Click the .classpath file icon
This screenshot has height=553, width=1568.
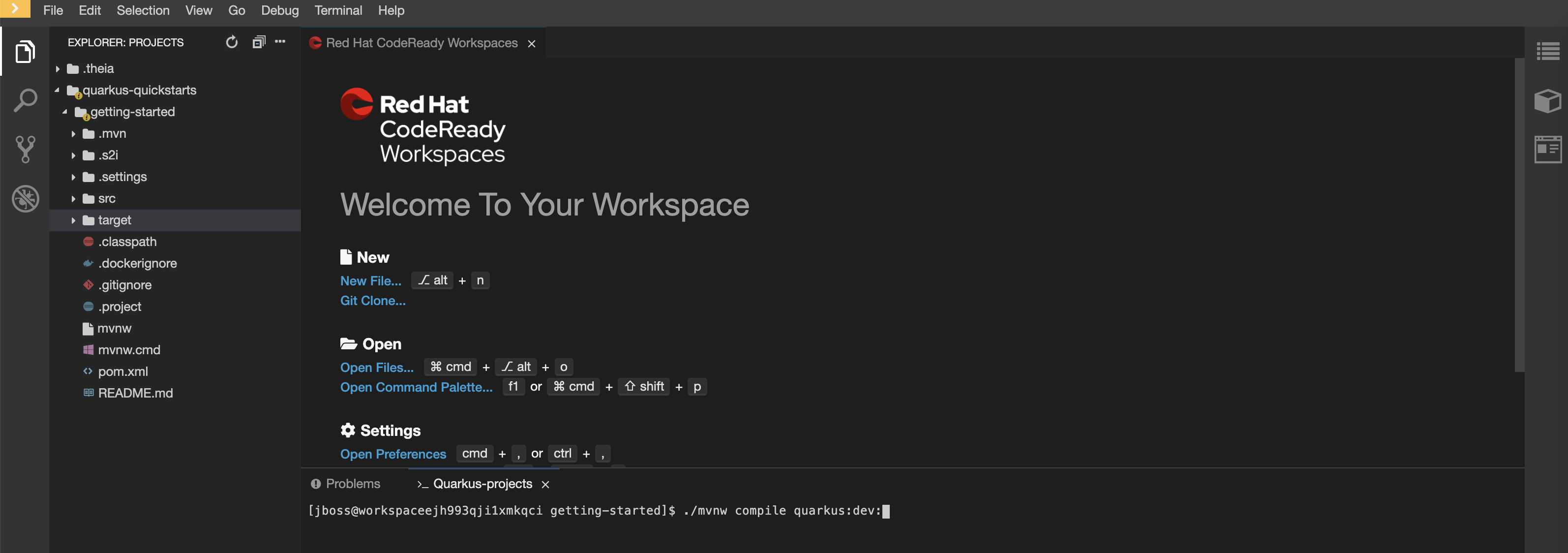(x=88, y=242)
